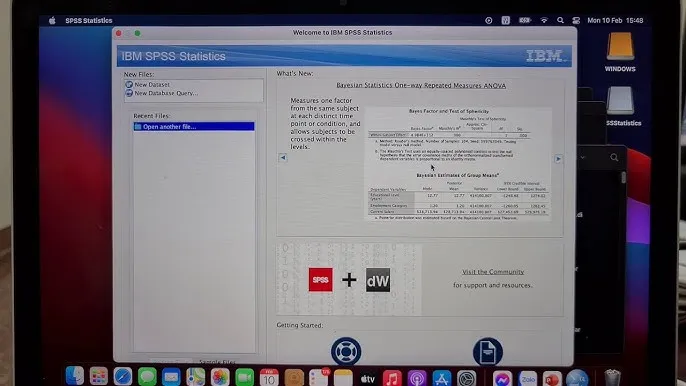Open Trash in the dock
Image resolution: width=686 pixels, height=386 pixels.
(x=612, y=377)
